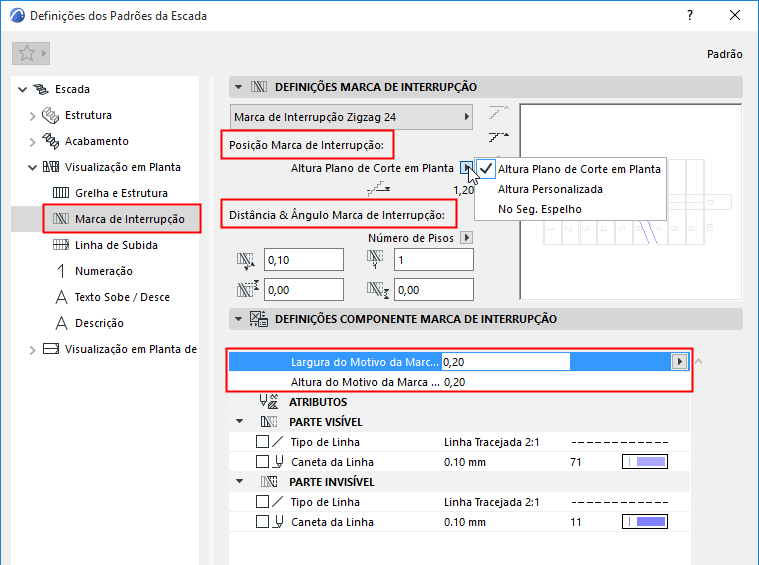Collapse the Parte Invisível group

click(239, 482)
